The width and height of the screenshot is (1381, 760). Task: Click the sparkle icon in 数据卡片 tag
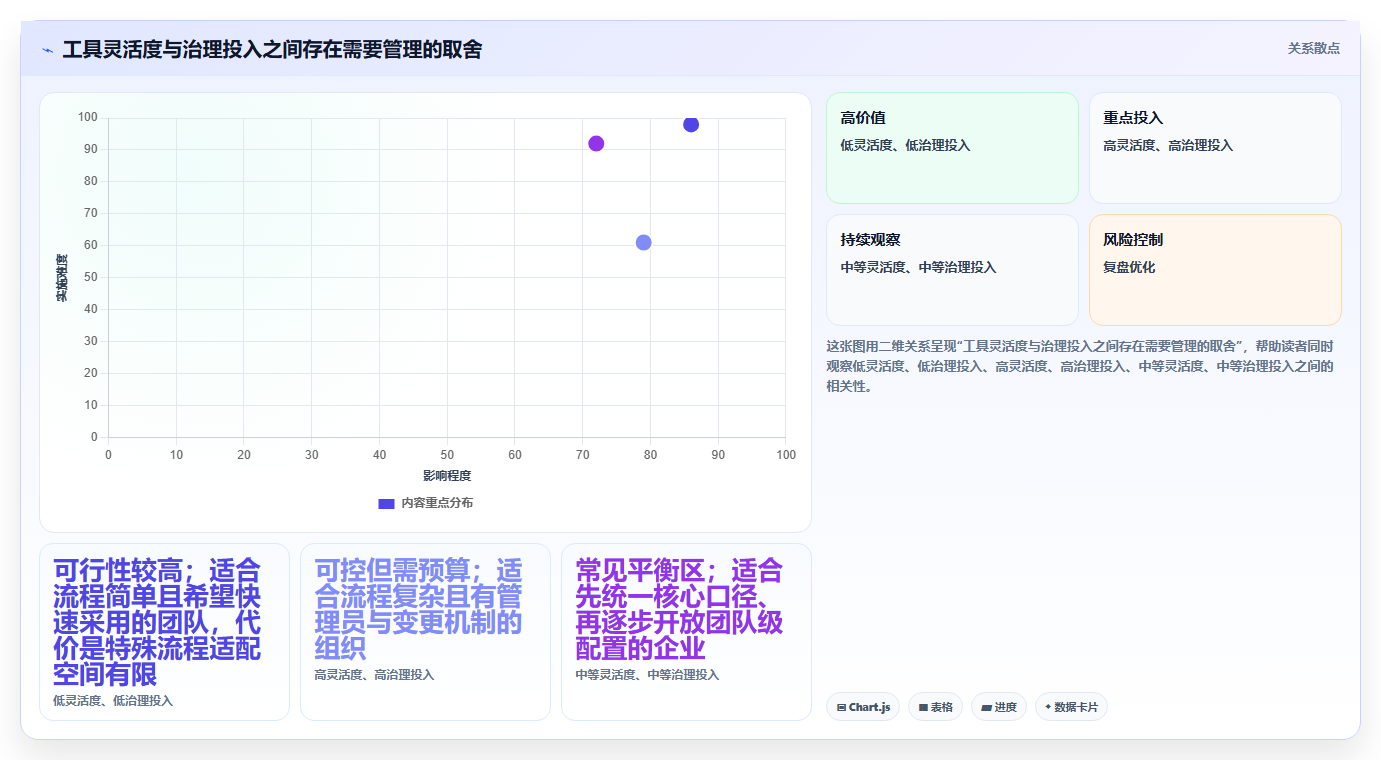(x=1048, y=707)
